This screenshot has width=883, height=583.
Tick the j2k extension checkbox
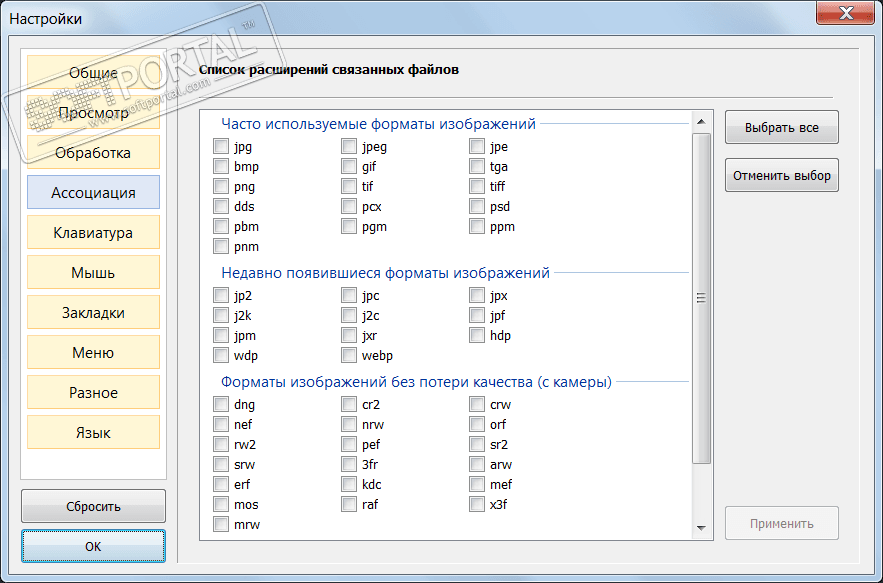pos(221,315)
